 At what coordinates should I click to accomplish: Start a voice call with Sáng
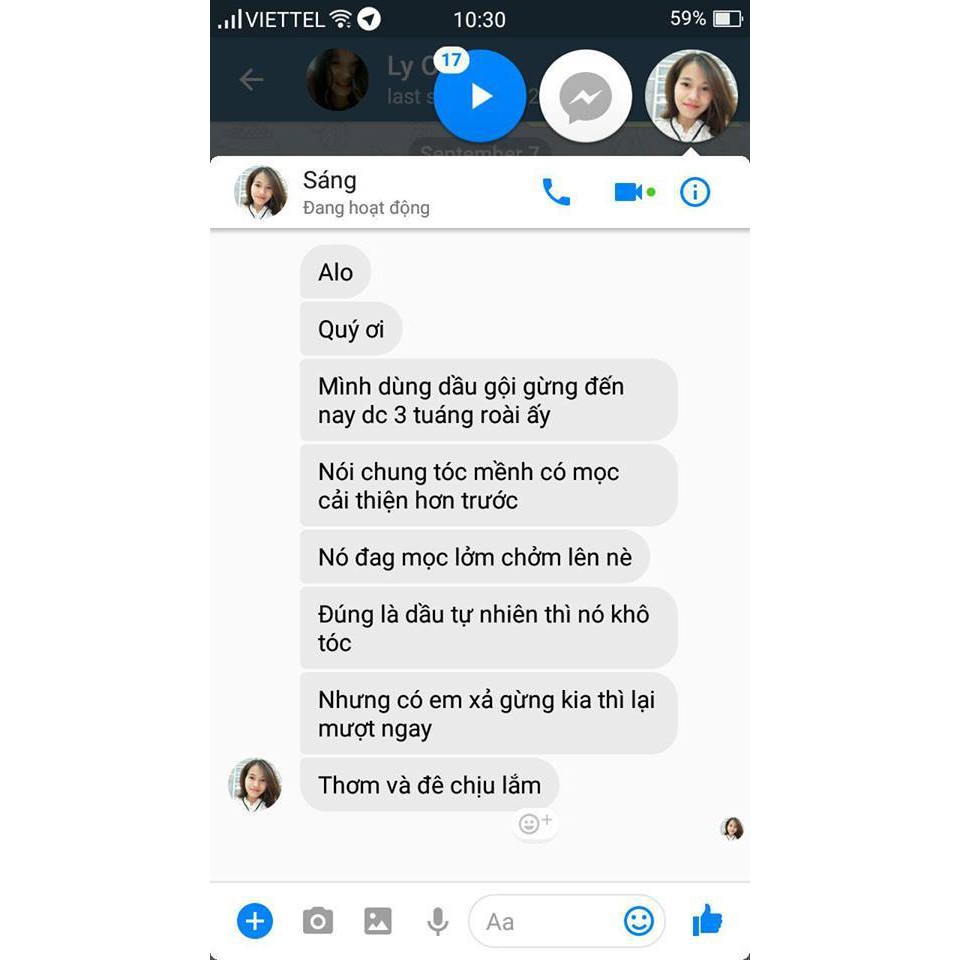pyautogui.click(x=556, y=192)
